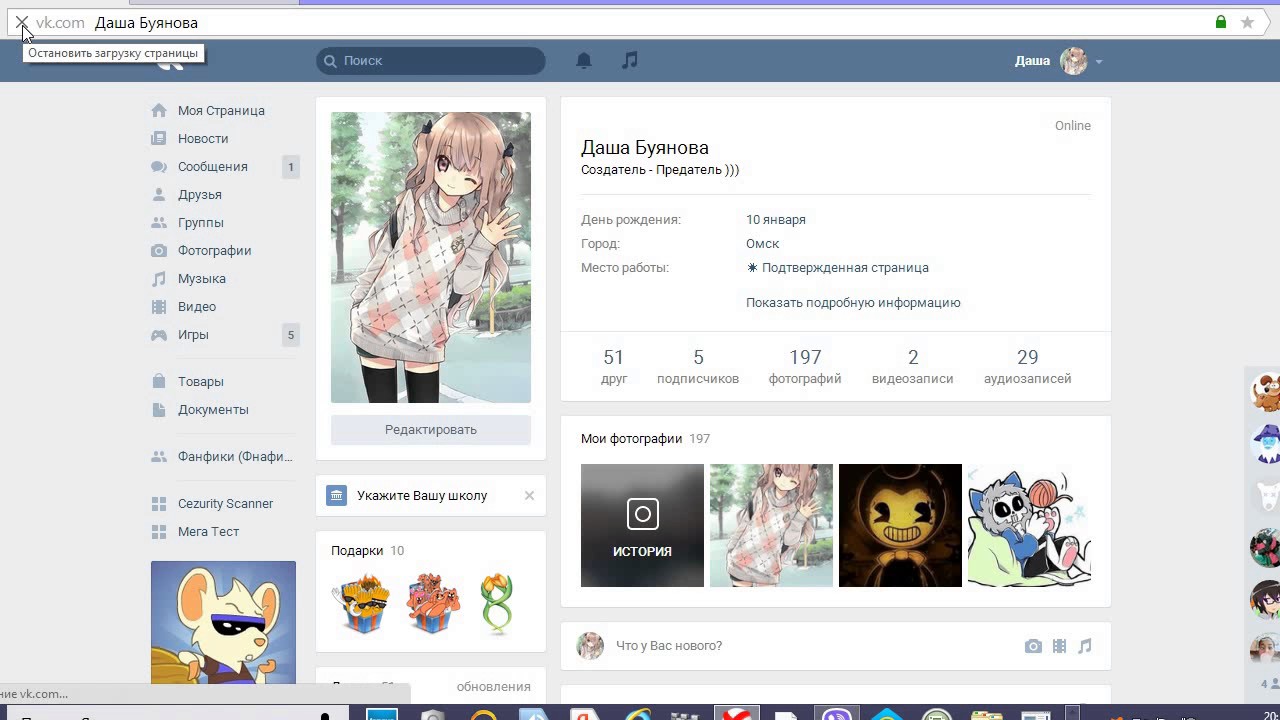Screen dimensions: 1280x720
Task: Click Укажите Вашу школу link
Action: click(422, 495)
